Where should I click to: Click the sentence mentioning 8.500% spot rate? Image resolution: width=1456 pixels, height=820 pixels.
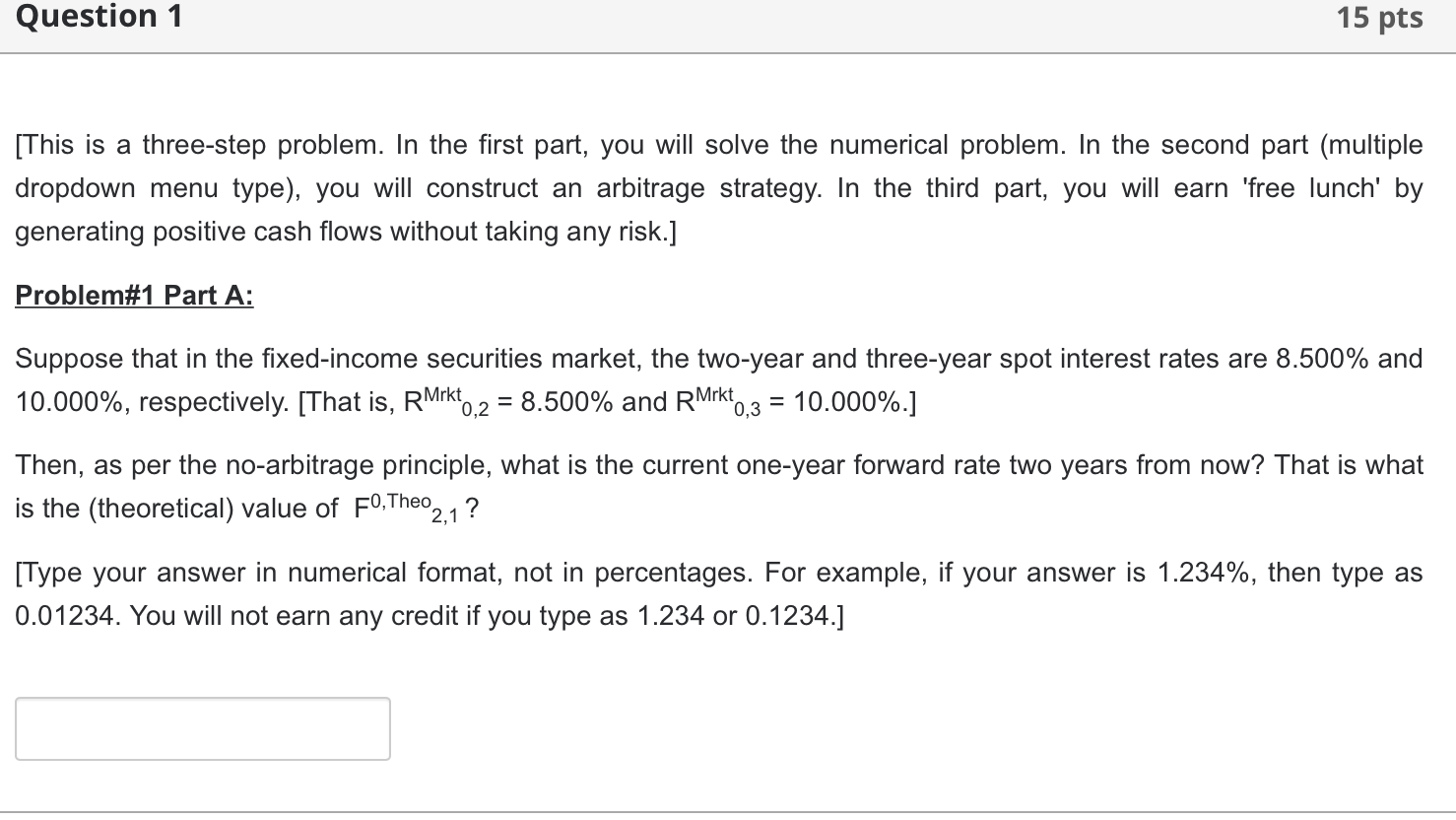coord(690,359)
